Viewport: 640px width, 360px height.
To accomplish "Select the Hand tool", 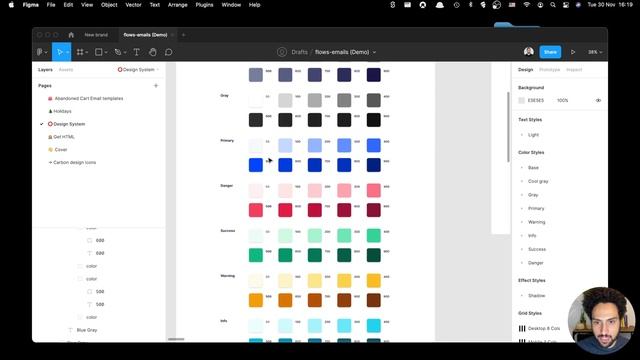I will tap(152, 52).
